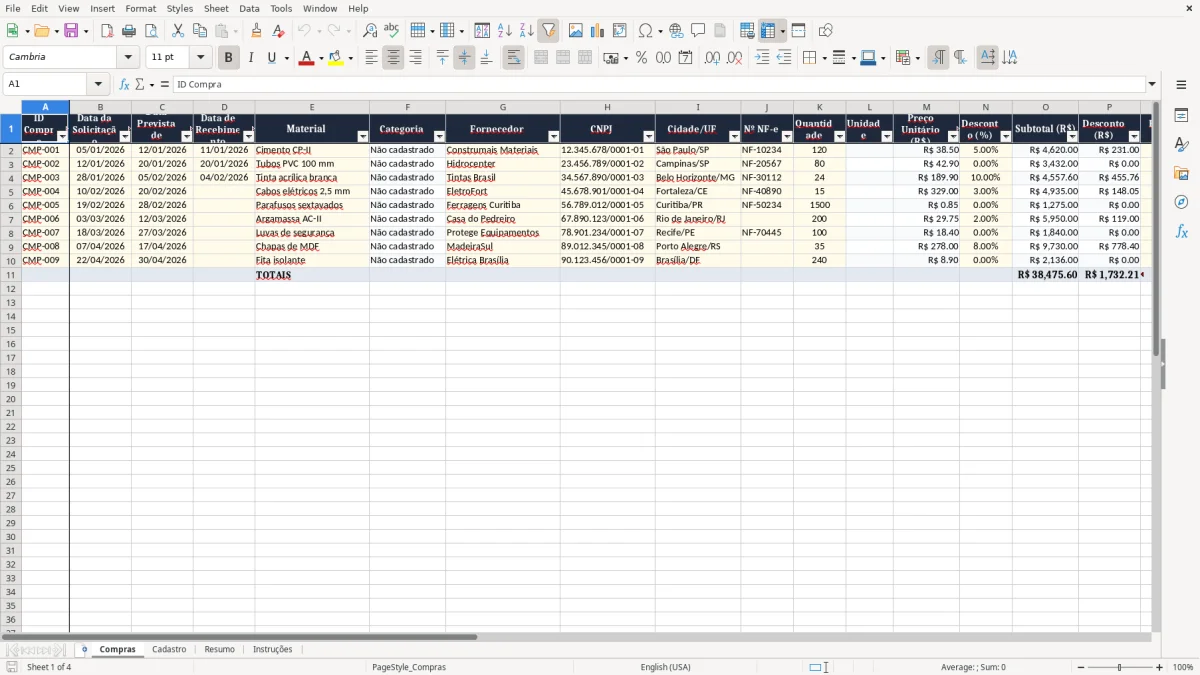Click the Print icon
The width and height of the screenshot is (1200, 675).
click(x=129, y=31)
